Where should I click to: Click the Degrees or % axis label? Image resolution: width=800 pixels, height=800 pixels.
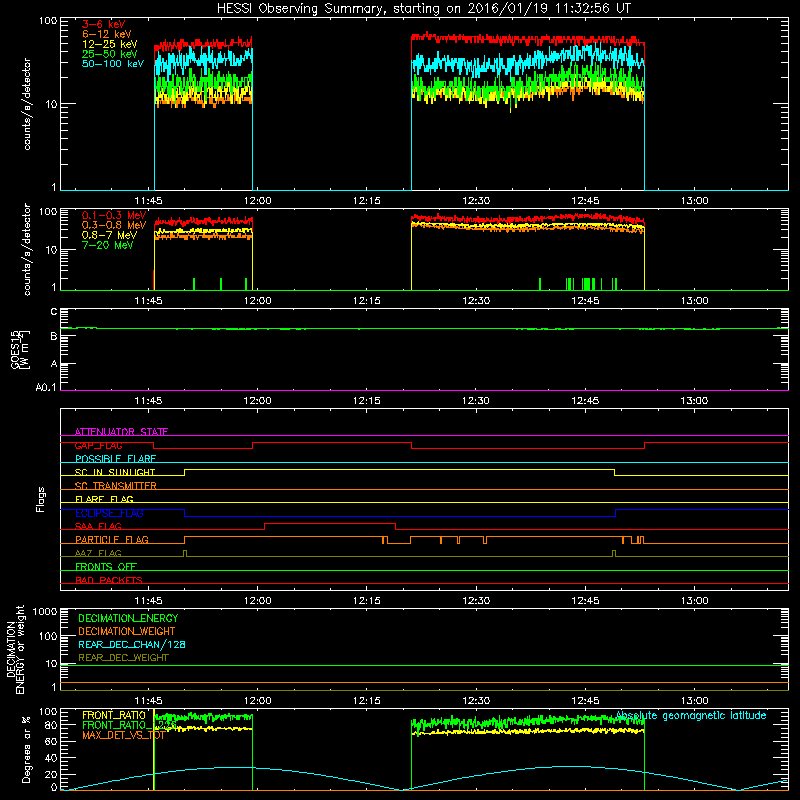pos(26,749)
